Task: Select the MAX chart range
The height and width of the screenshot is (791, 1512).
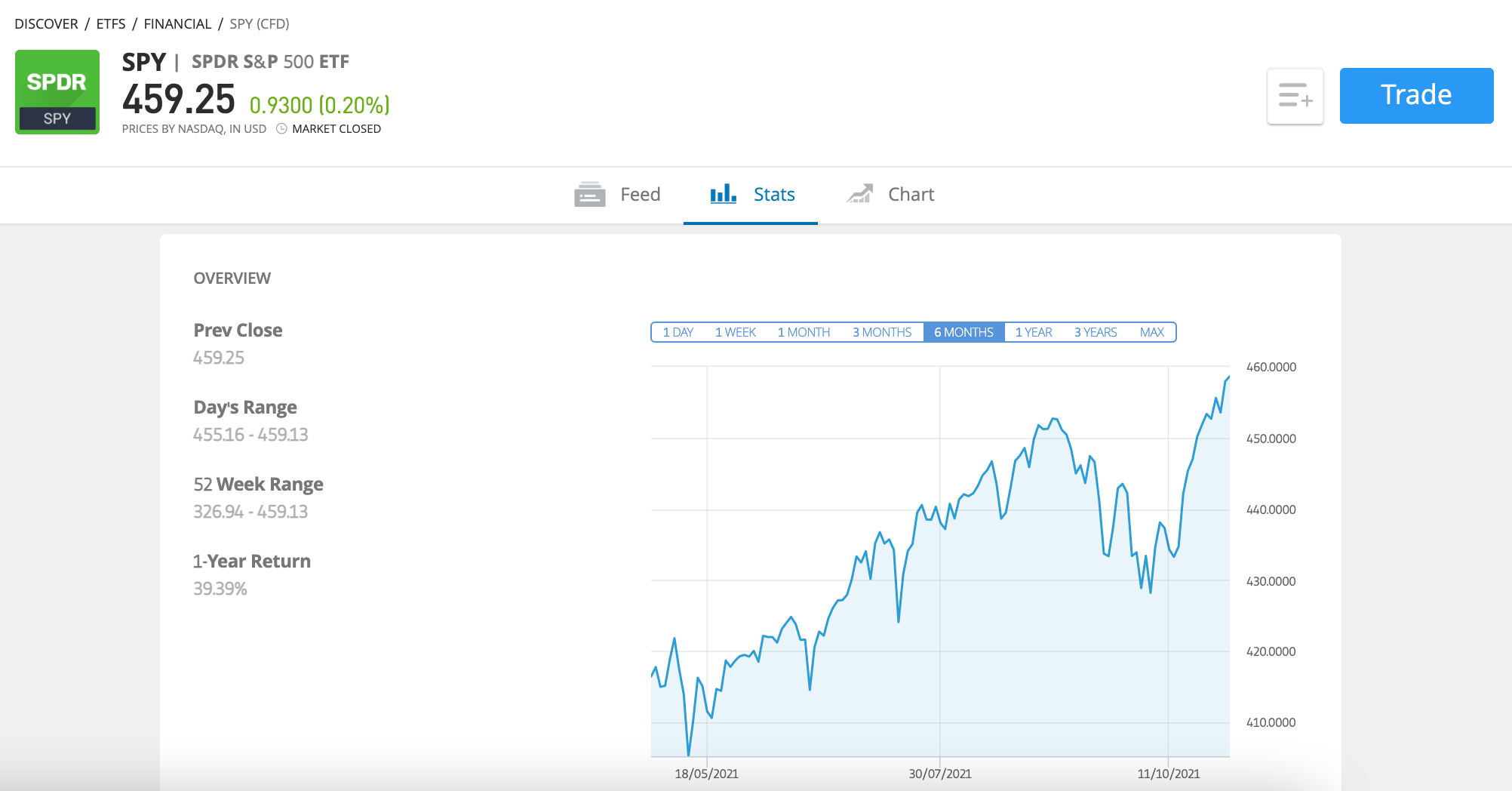Action: (x=1152, y=332)
